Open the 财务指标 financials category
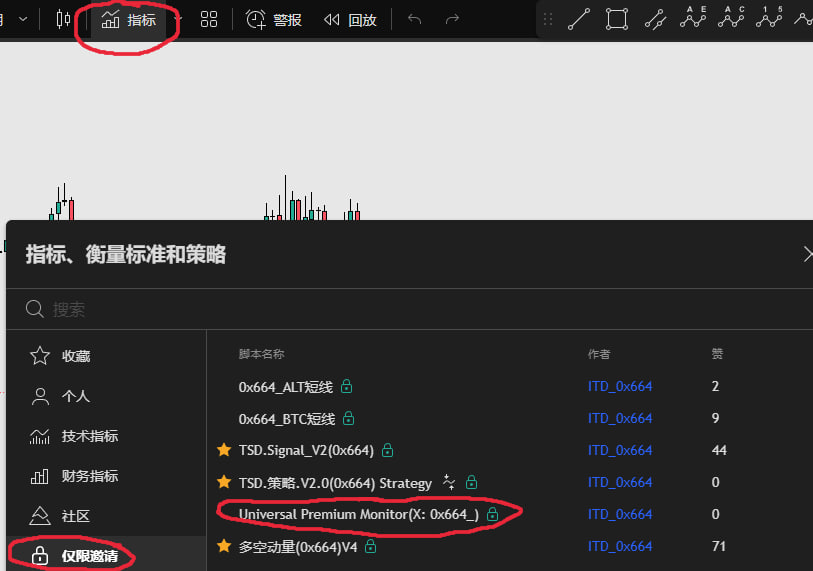 (x=106, y=476)
